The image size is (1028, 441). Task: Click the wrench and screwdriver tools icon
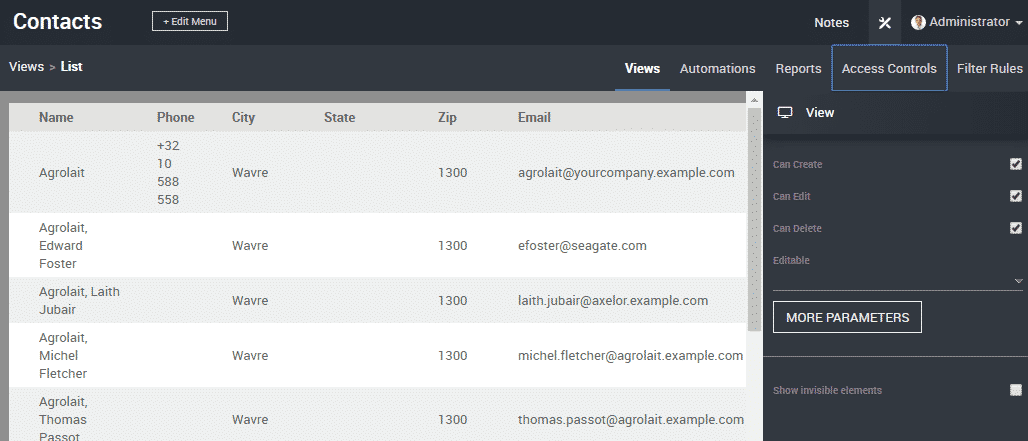pyautogui.click(x=884, y=23)
